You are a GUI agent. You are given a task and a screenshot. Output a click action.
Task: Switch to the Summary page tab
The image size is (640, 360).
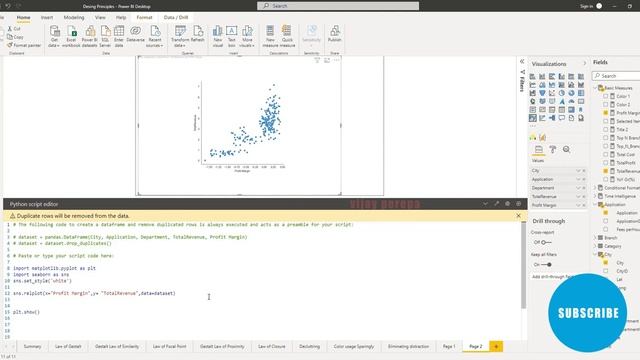click(32, 346)
